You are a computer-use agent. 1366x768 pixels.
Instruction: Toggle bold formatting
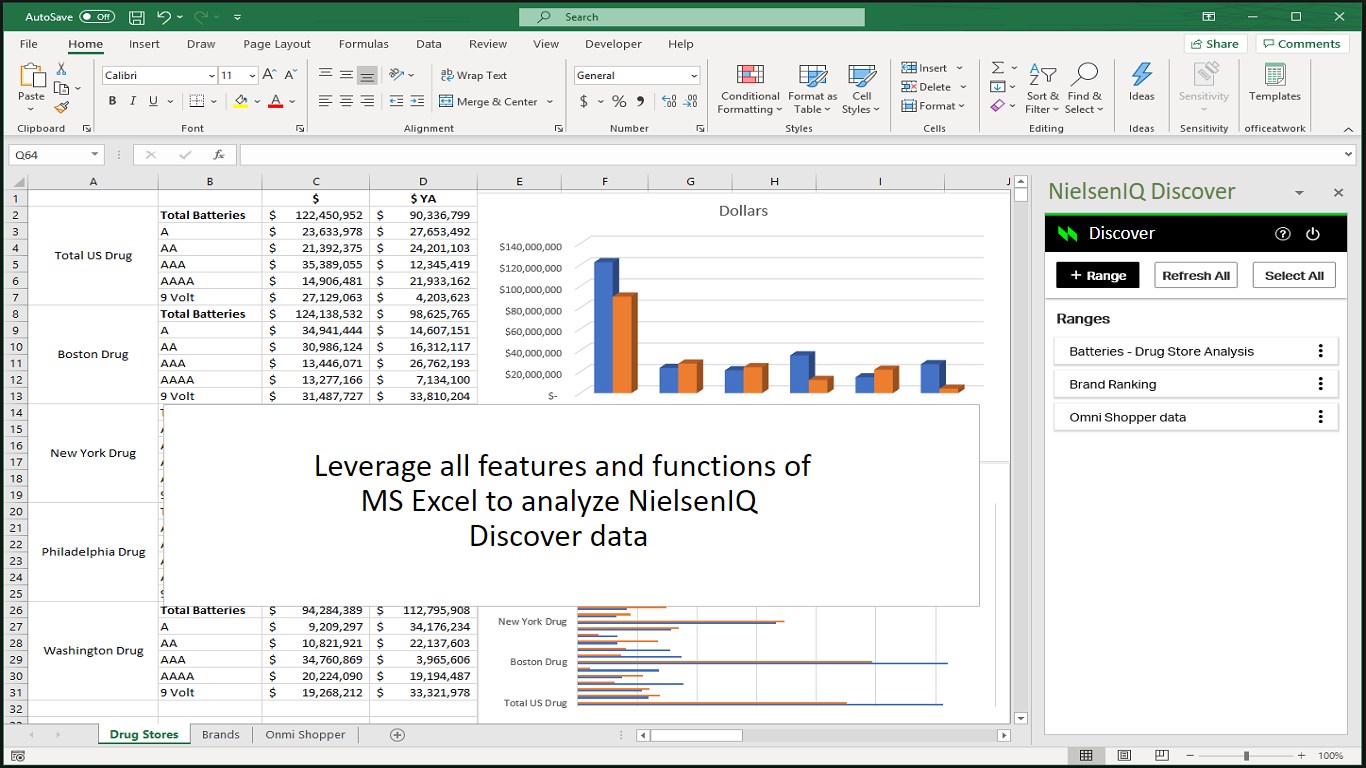coord(112,101)
